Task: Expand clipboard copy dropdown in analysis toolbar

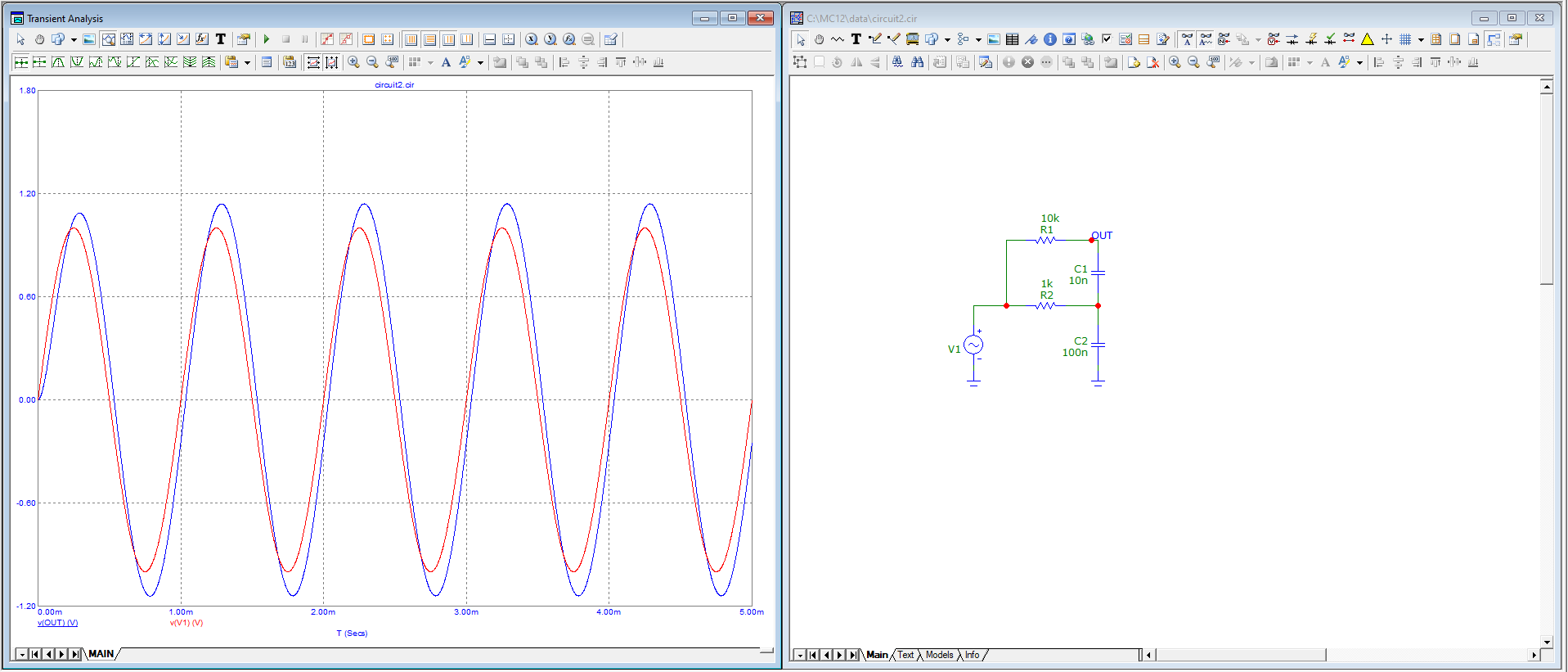Action: [247, 62]
